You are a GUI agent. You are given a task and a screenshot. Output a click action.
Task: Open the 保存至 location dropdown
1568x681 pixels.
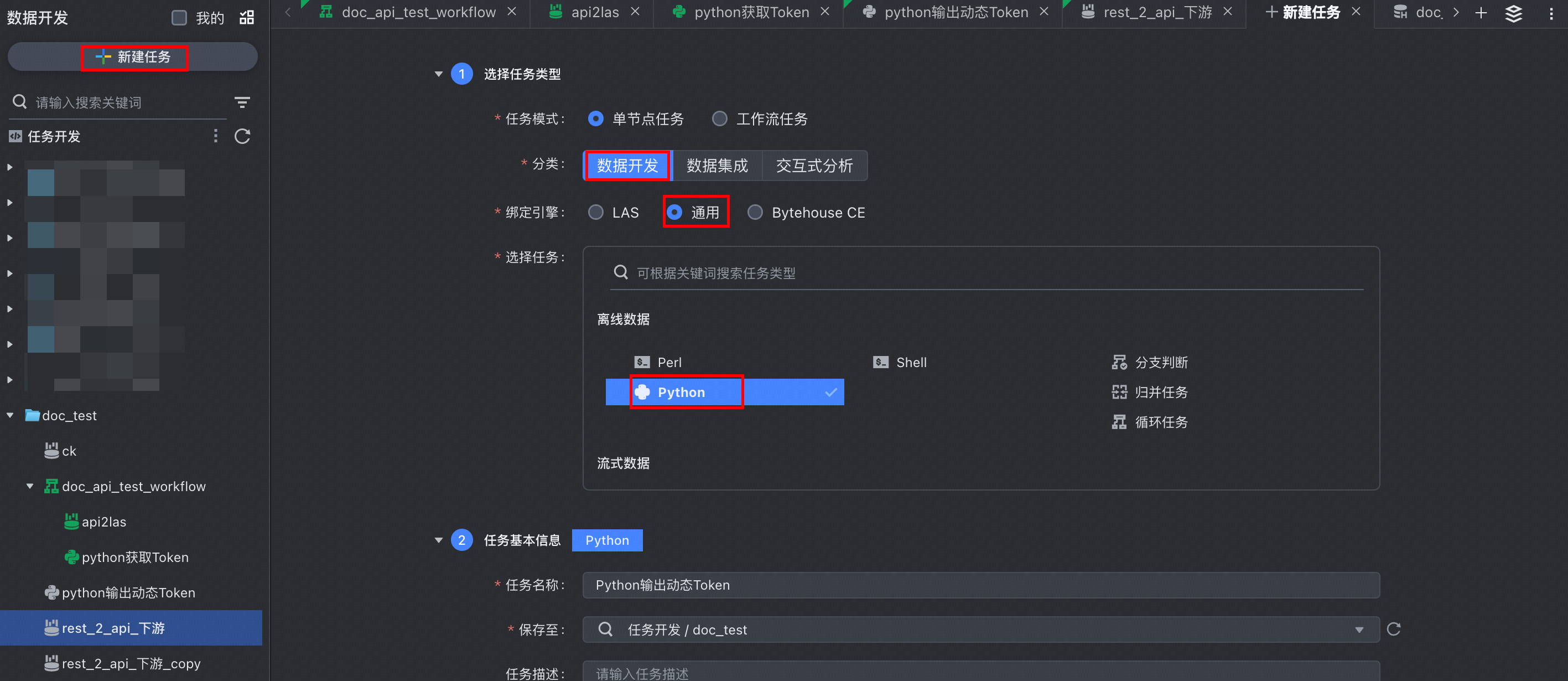point(1359,630)
